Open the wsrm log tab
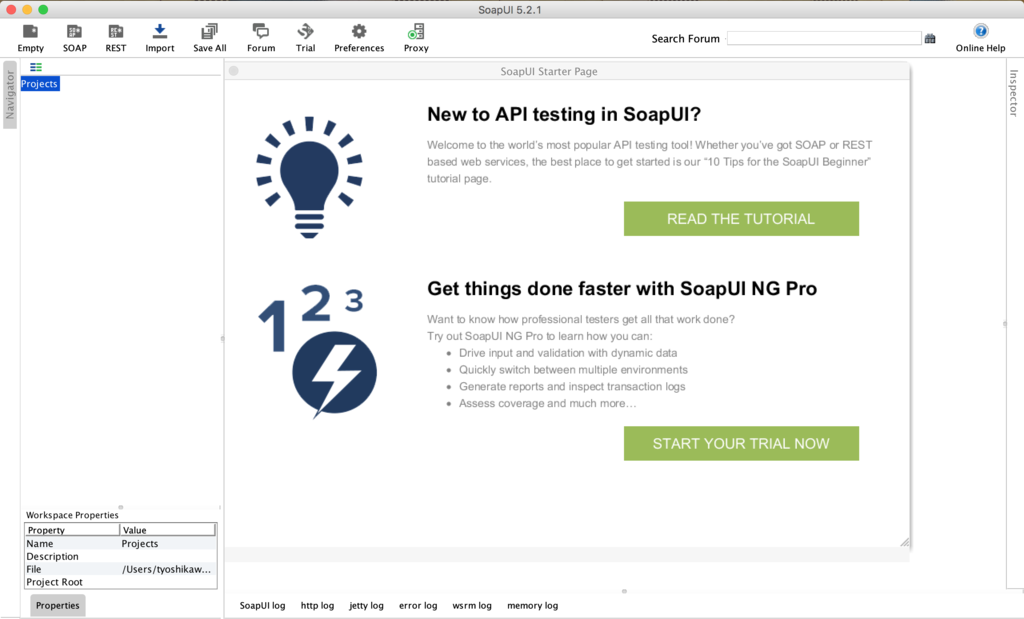This screenshot has width=1024, height=619. coord(472,605)
